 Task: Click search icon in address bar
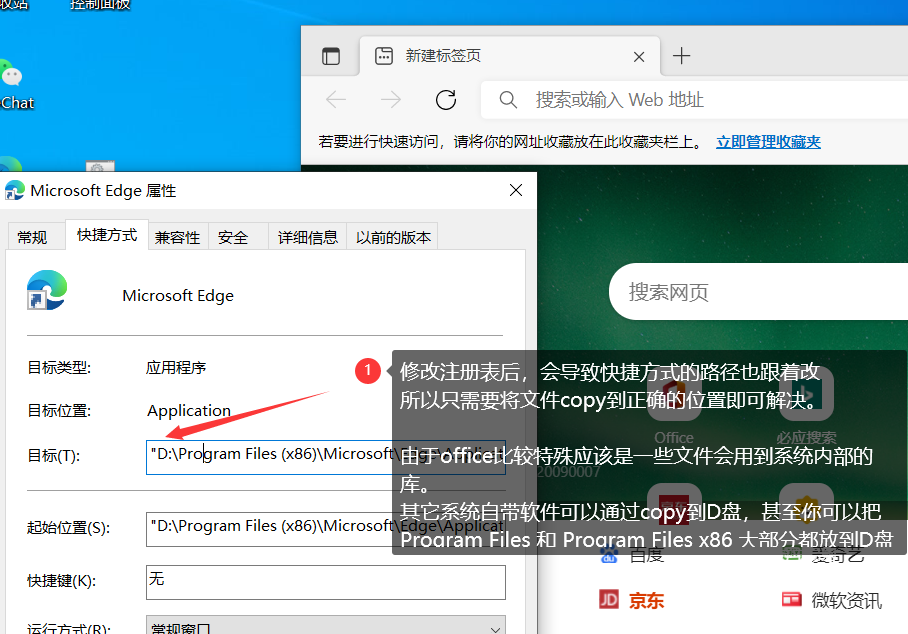click(x=508, y=100)
